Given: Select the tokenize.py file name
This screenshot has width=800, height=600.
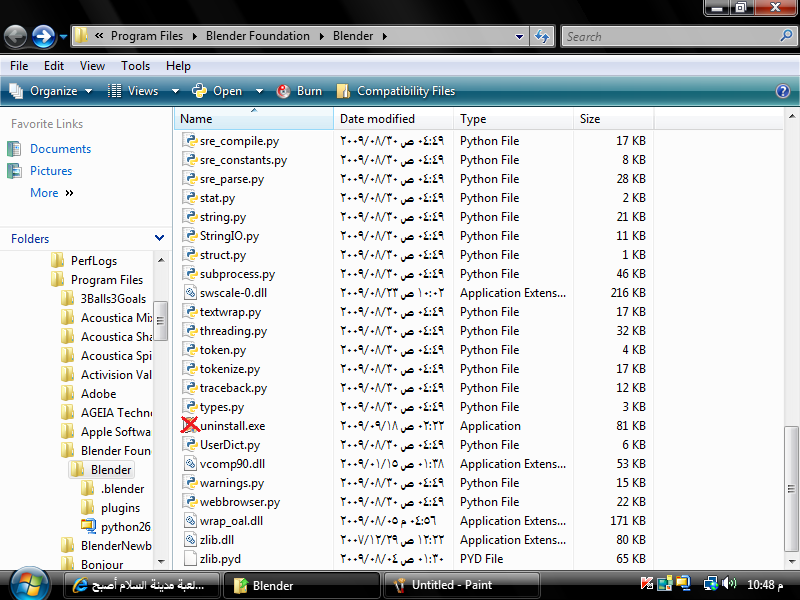Looking at the screenshot, I should click(x=230, y=369).
